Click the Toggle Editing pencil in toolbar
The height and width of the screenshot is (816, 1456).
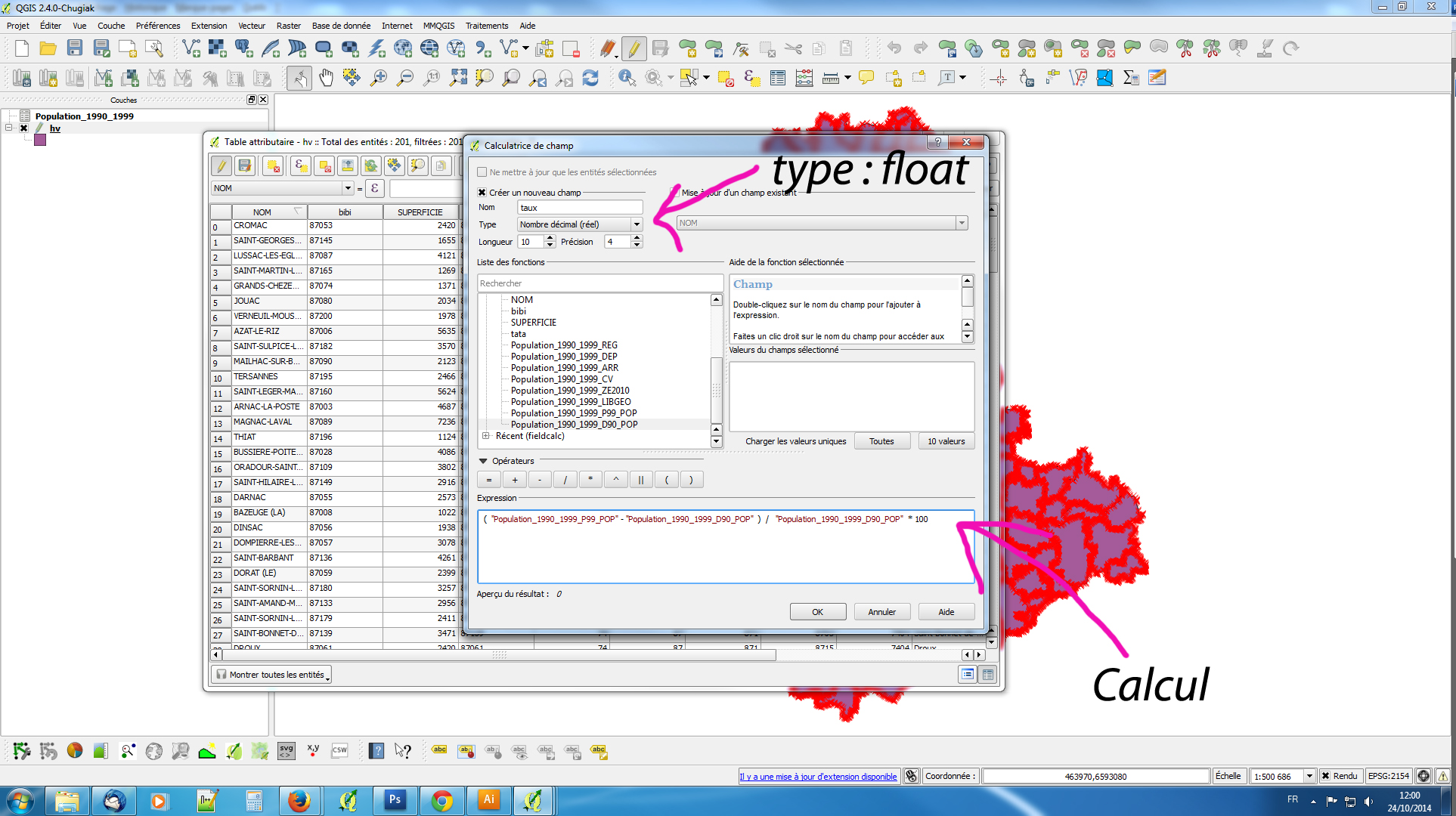click(634, 49)
